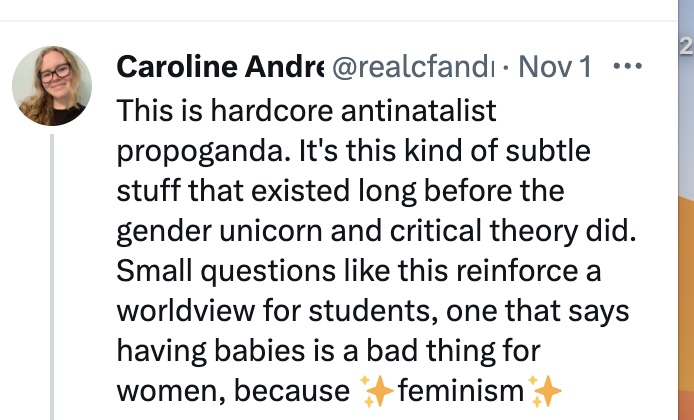694x420 pixels.
Task: Click Caroline's profile picture avatar
Action: pos(52,86)
